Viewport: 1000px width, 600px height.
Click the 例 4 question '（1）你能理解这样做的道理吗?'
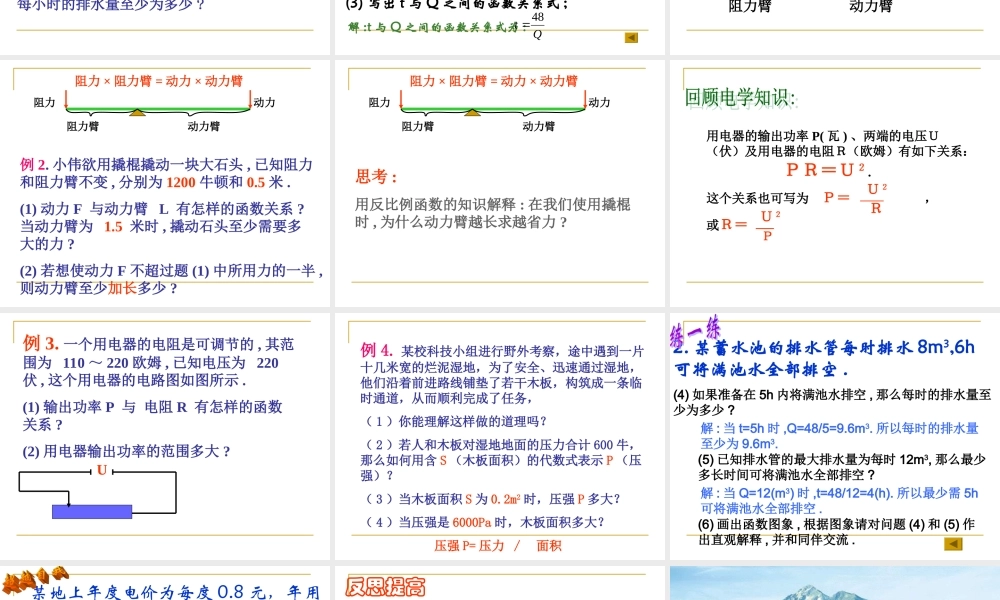[455, 421]
